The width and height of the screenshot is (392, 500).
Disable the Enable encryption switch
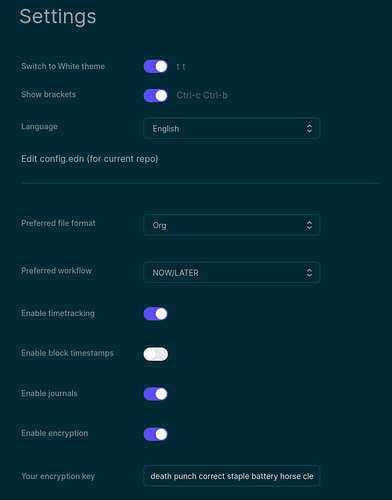tap(156, 434)
